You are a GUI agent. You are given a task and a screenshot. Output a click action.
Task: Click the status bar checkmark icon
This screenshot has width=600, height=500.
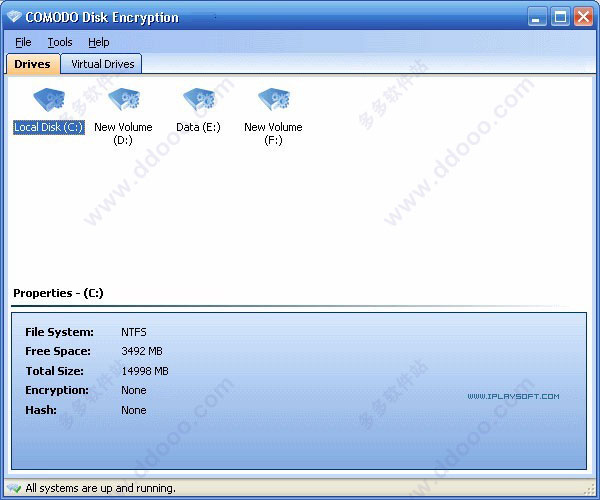(14, 488)
